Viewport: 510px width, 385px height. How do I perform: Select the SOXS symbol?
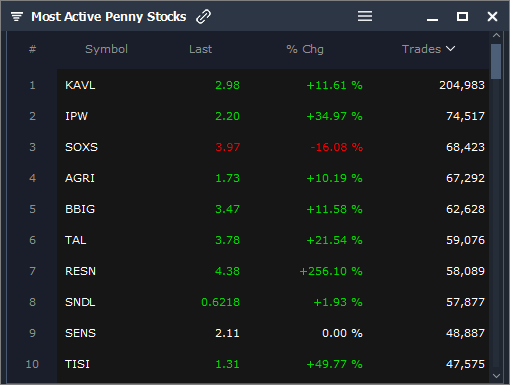click(x=81, y=147)
